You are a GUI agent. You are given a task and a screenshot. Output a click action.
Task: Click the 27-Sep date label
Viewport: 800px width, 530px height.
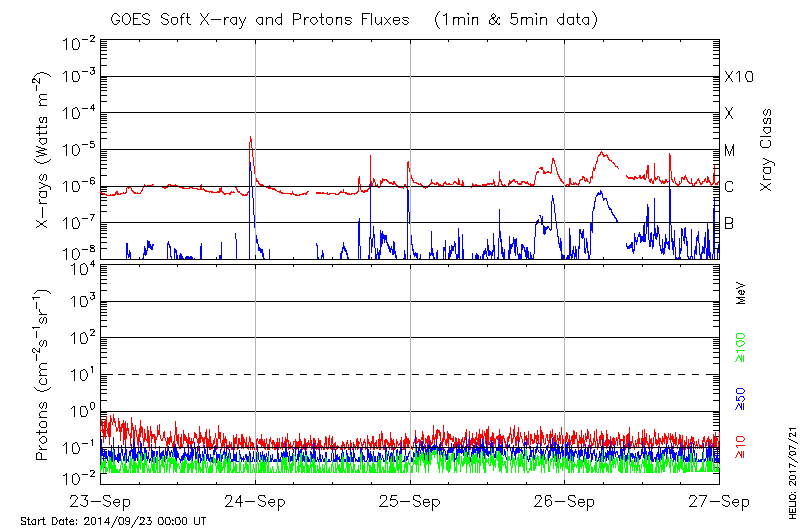point(719,500)
